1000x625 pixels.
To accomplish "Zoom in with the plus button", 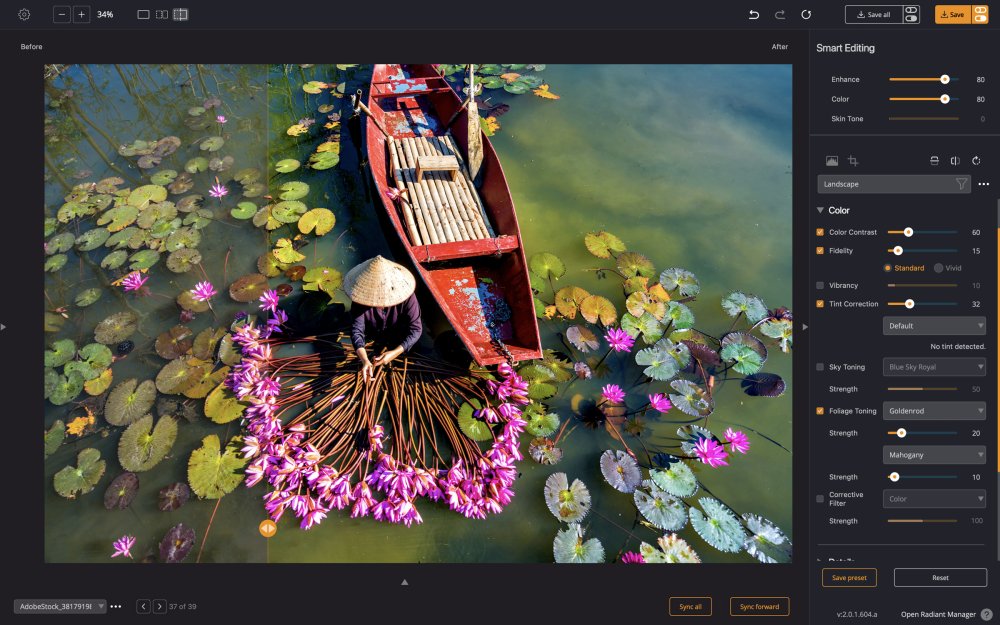I will pyautogui.click(x=82, y=14).
